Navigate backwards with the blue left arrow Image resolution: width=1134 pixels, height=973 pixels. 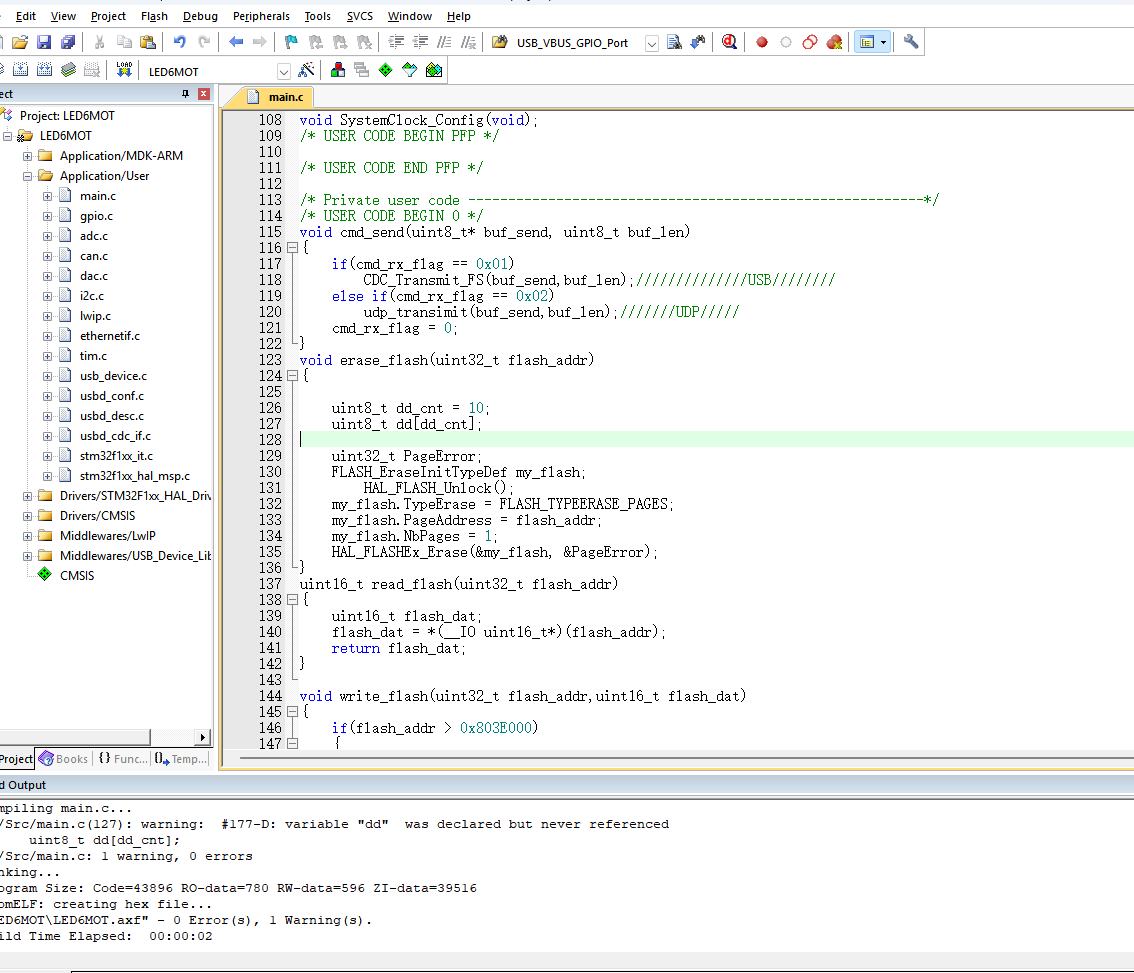[x=236, y=43]
